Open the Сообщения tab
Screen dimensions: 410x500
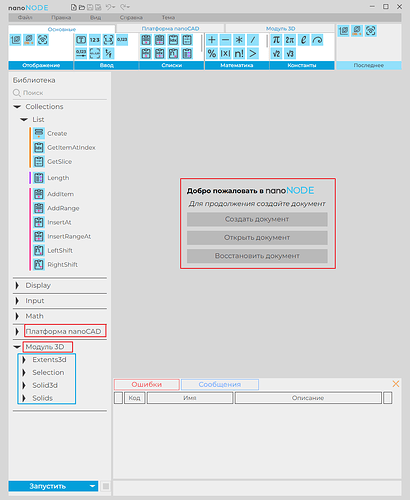pos(220,384)
